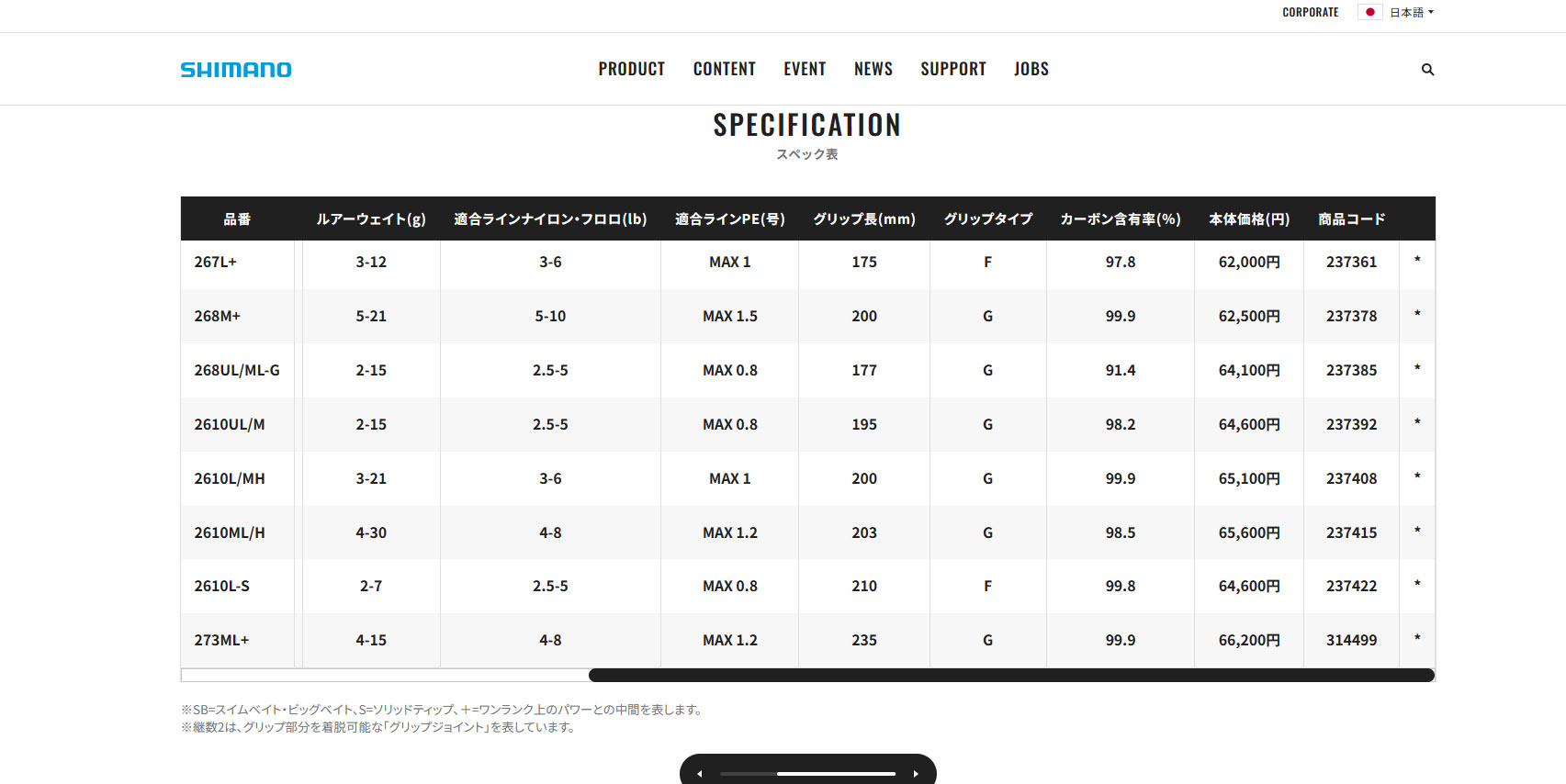The height and width of the screenshot is (784, 1566).
Task: Select the 品番 column header
Action: click(x=237, y=218)
